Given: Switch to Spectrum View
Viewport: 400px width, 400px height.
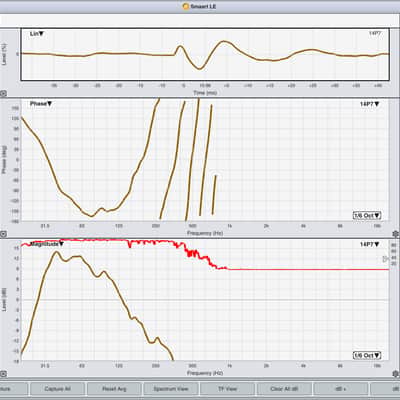Looking at the screenshot, I should [x=171, y=389].
